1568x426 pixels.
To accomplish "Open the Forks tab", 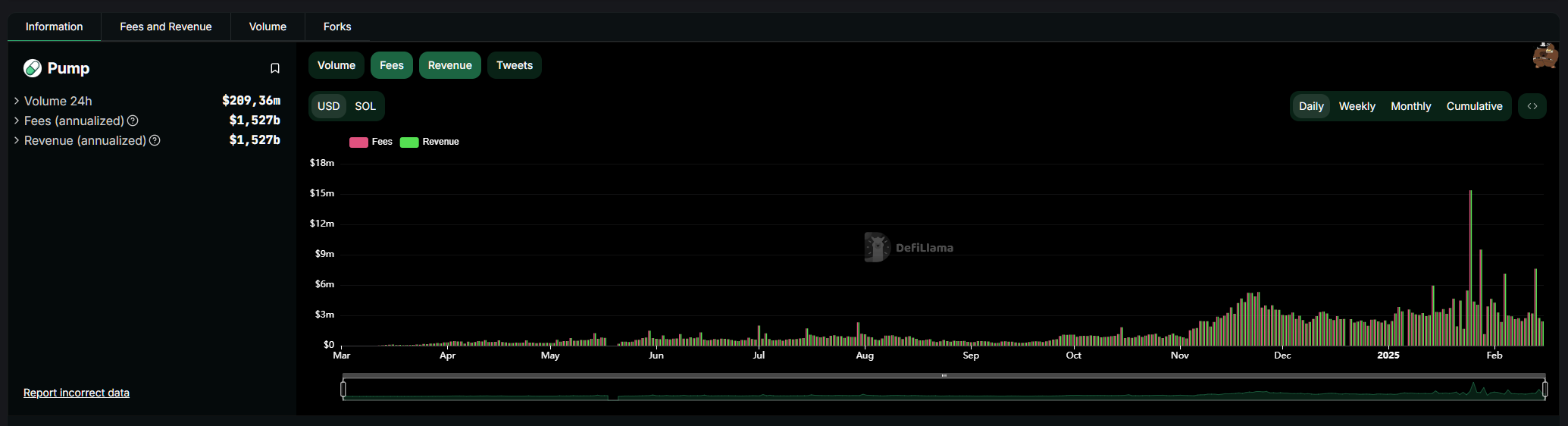I will point(337,27).
